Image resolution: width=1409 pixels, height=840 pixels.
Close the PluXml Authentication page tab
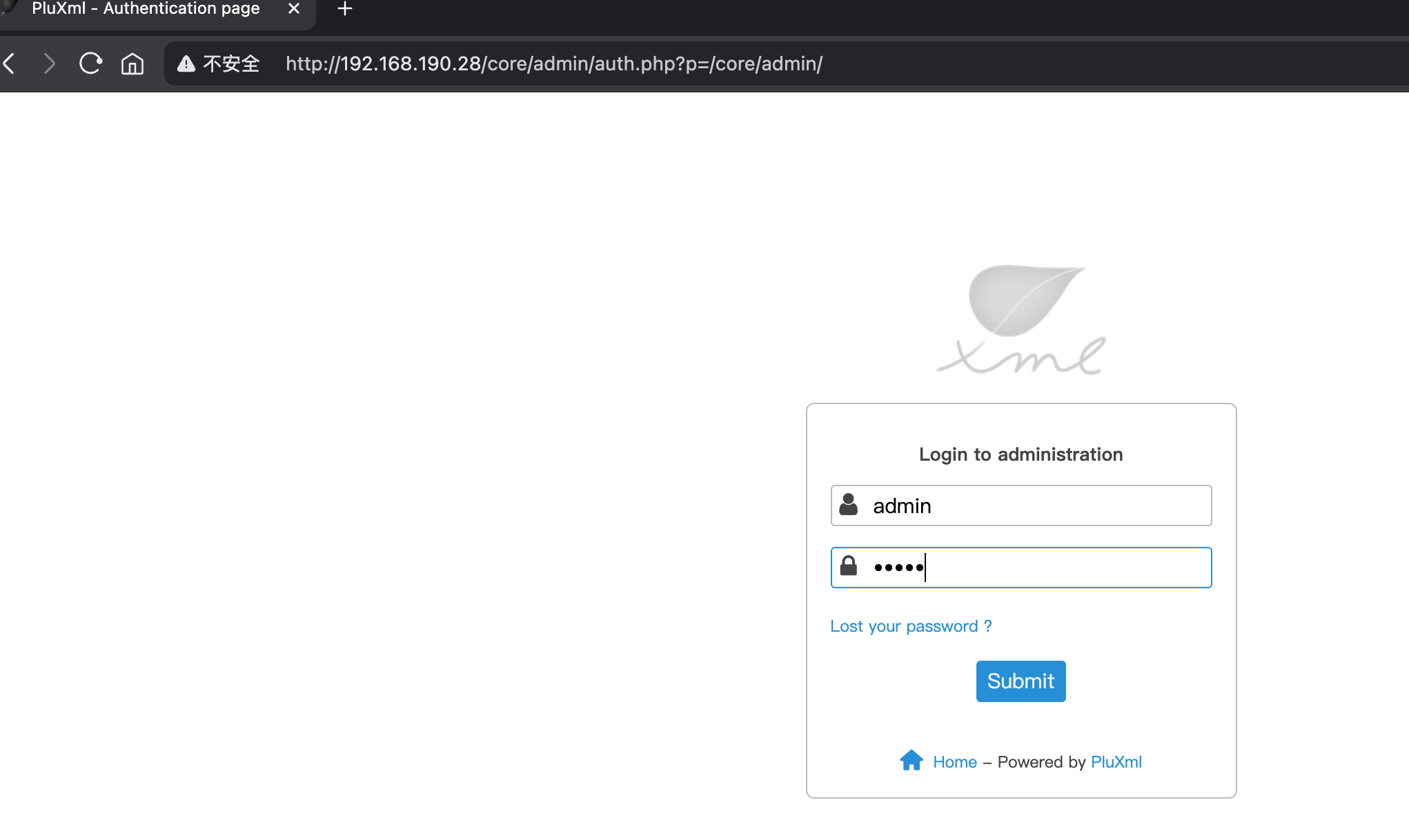point(294,9)
